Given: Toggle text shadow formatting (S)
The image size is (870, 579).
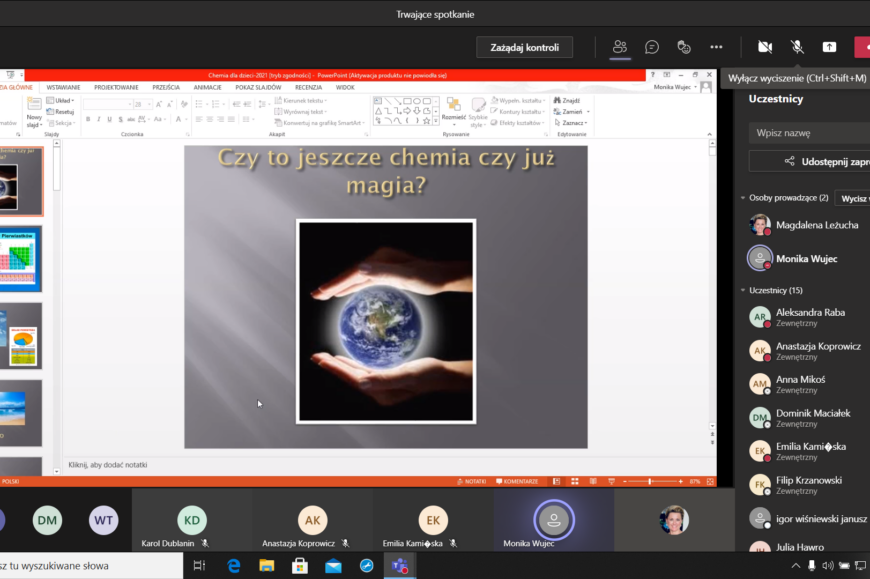Looking at the screenshot, I should tap(120, 119).
